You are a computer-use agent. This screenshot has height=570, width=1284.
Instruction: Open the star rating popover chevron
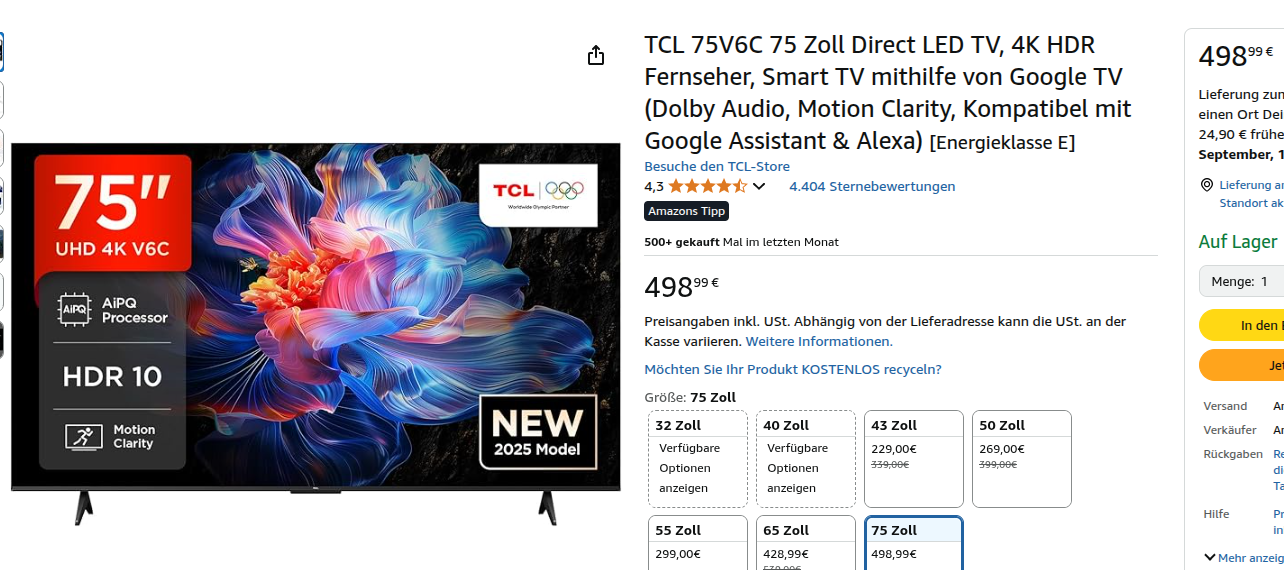[x=759, y=186]
